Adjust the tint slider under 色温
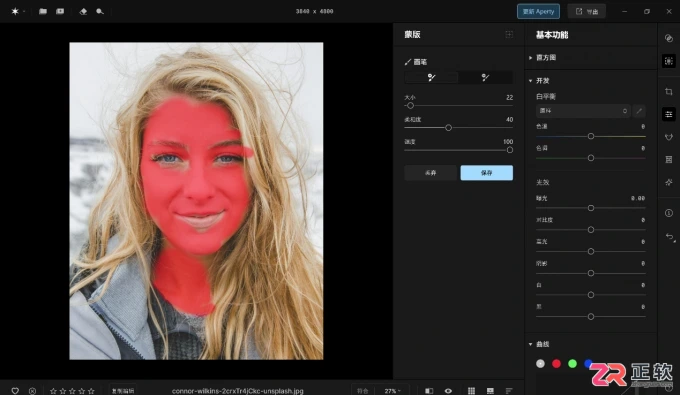Image resolution: width=680 pixels, height=395 pixels. (591, 158)
